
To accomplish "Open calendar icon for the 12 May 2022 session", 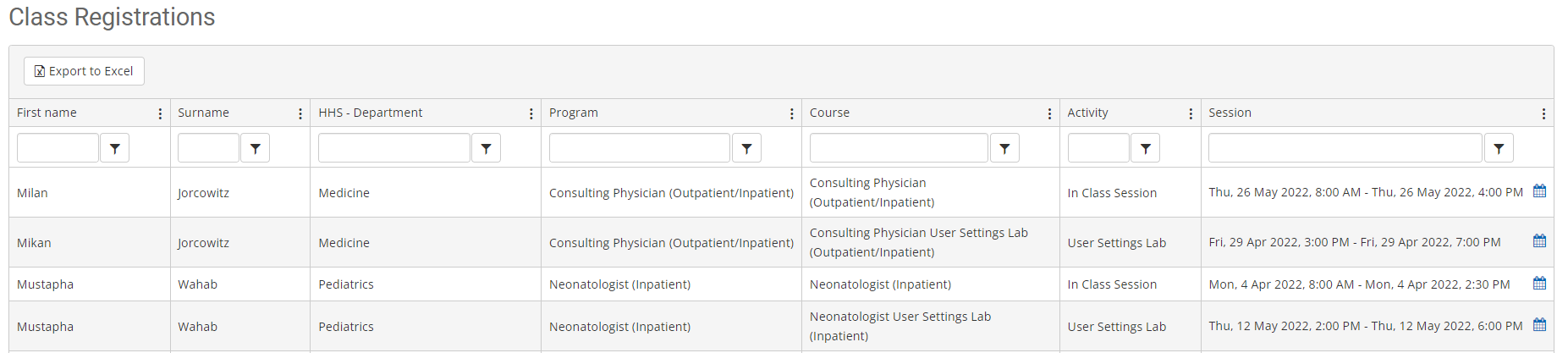I will coord(1539,325).
